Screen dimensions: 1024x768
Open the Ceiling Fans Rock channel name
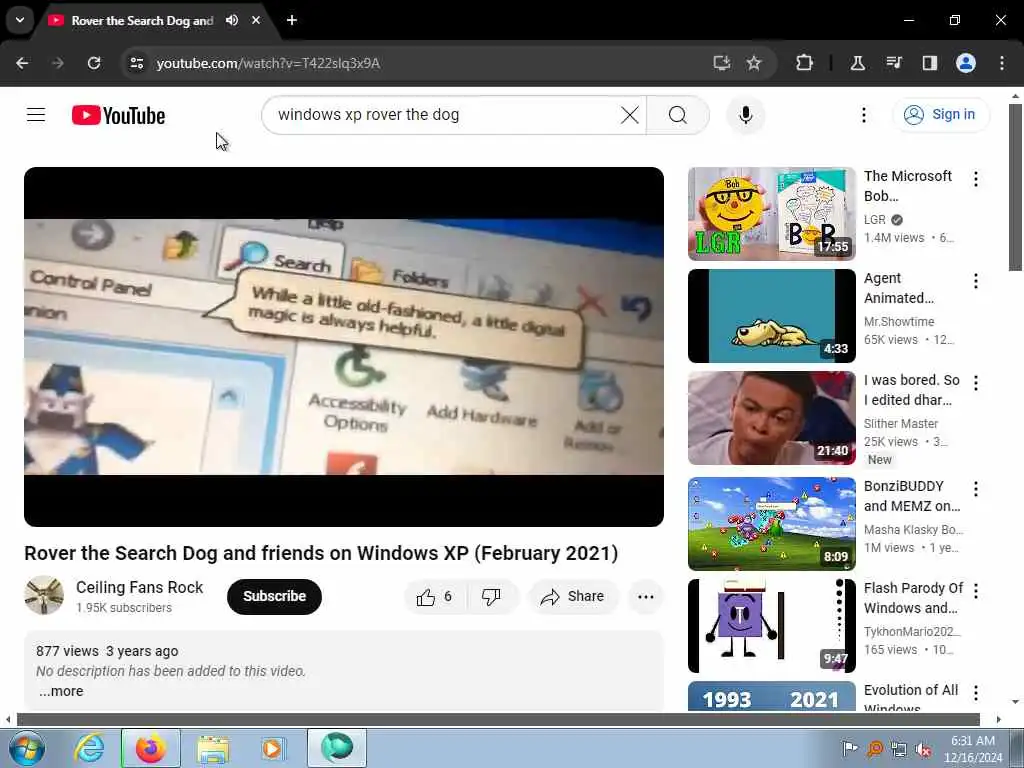tap(140, 587)
